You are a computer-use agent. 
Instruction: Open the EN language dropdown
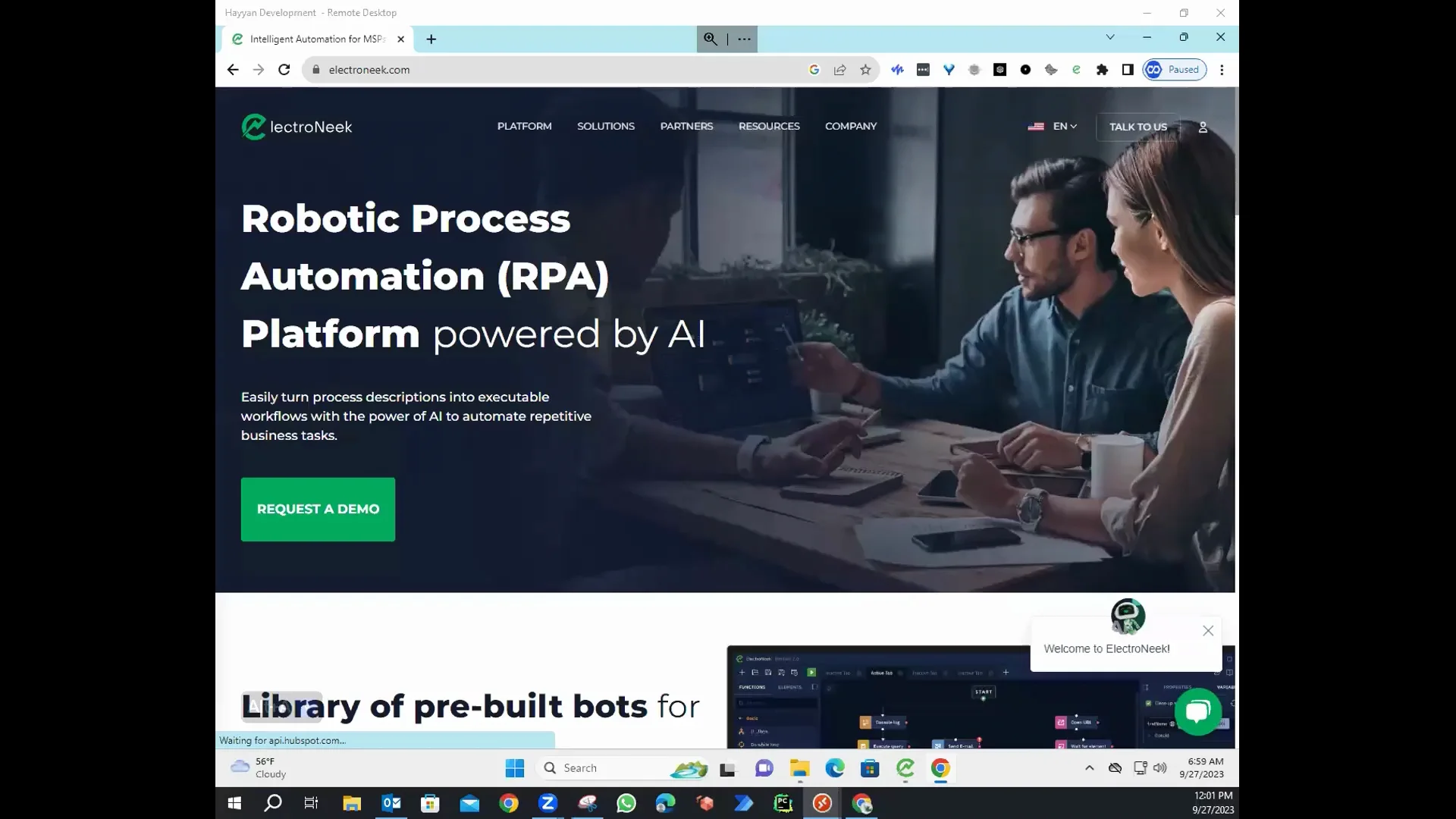click(1061, 127)
